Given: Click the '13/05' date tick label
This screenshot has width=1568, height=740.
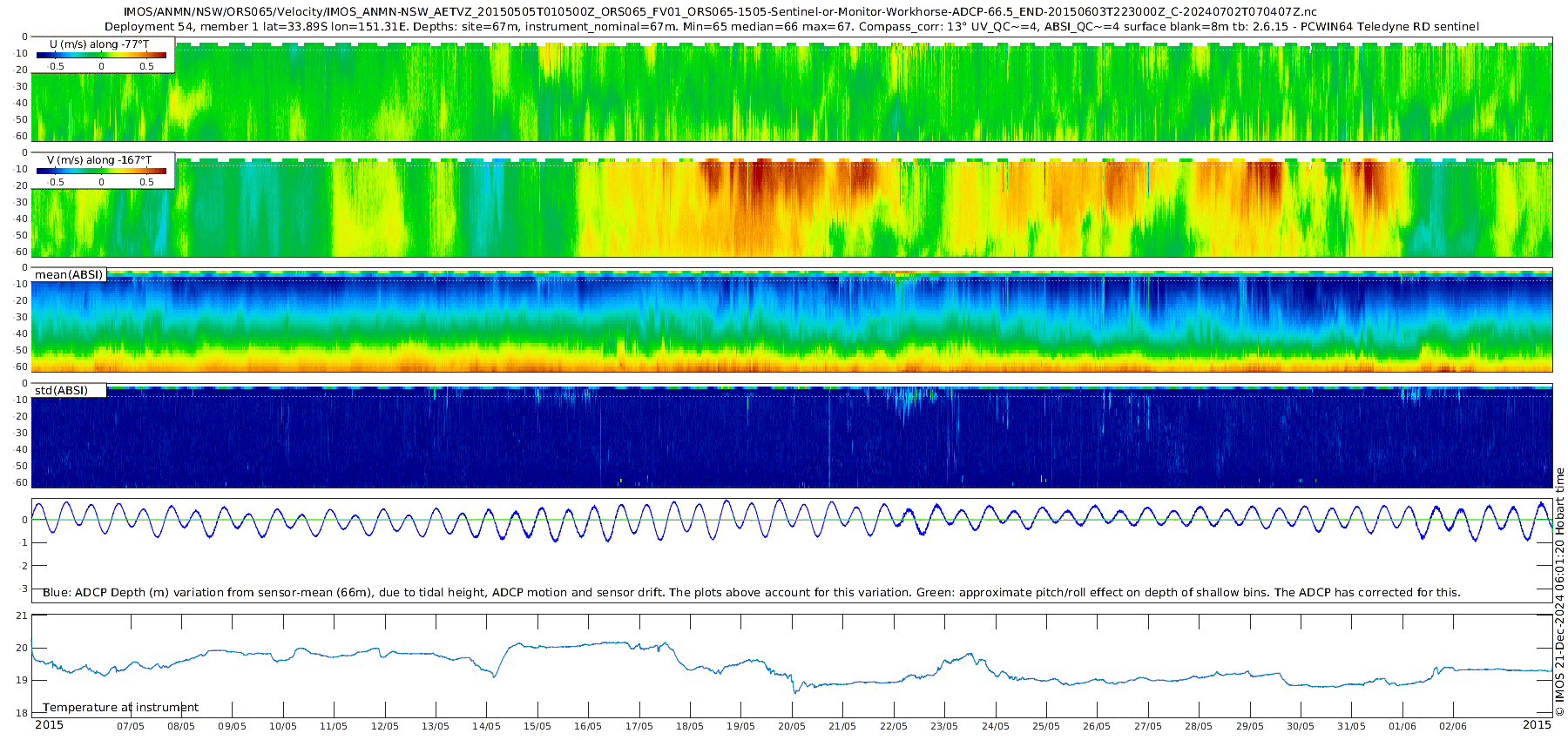Looking at the screenshot, I should [x=436, y=726].
